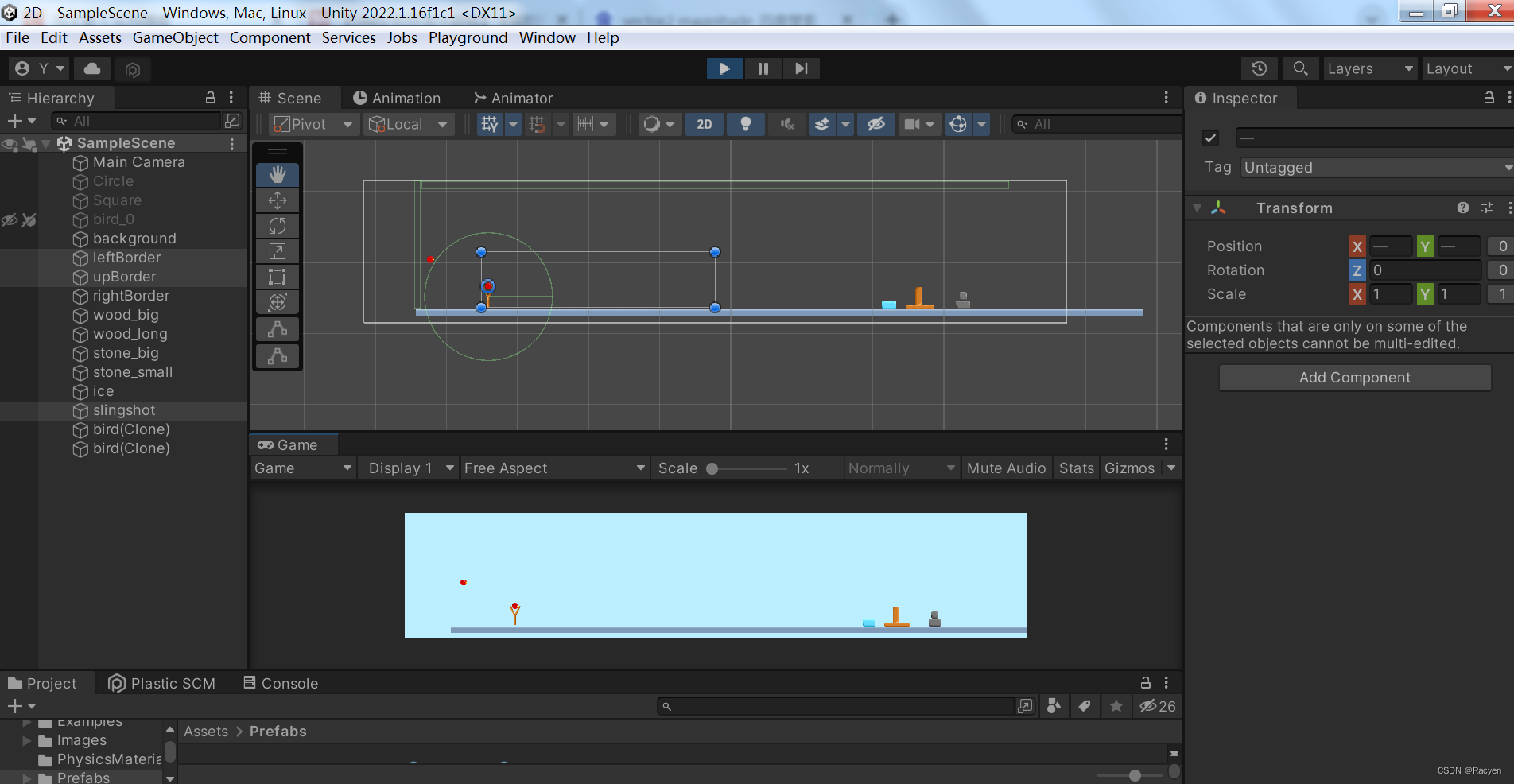Collapse the Transform component foldout

[1197, 208]
